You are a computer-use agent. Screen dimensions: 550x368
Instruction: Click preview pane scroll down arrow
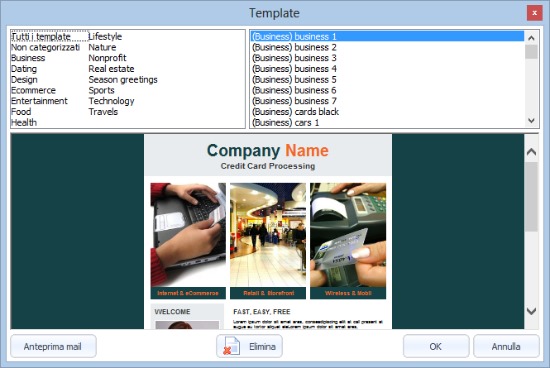pos(531,311)
